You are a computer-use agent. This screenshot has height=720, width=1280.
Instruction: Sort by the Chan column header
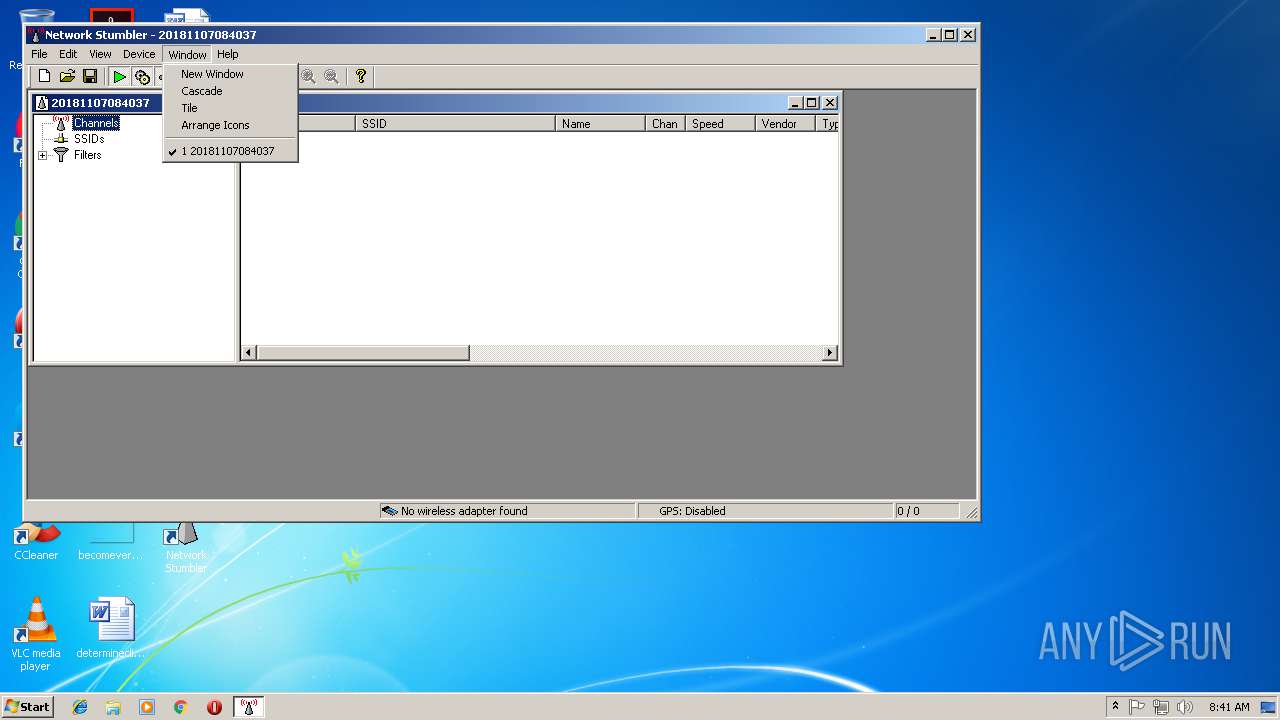(x=665, y=124)
